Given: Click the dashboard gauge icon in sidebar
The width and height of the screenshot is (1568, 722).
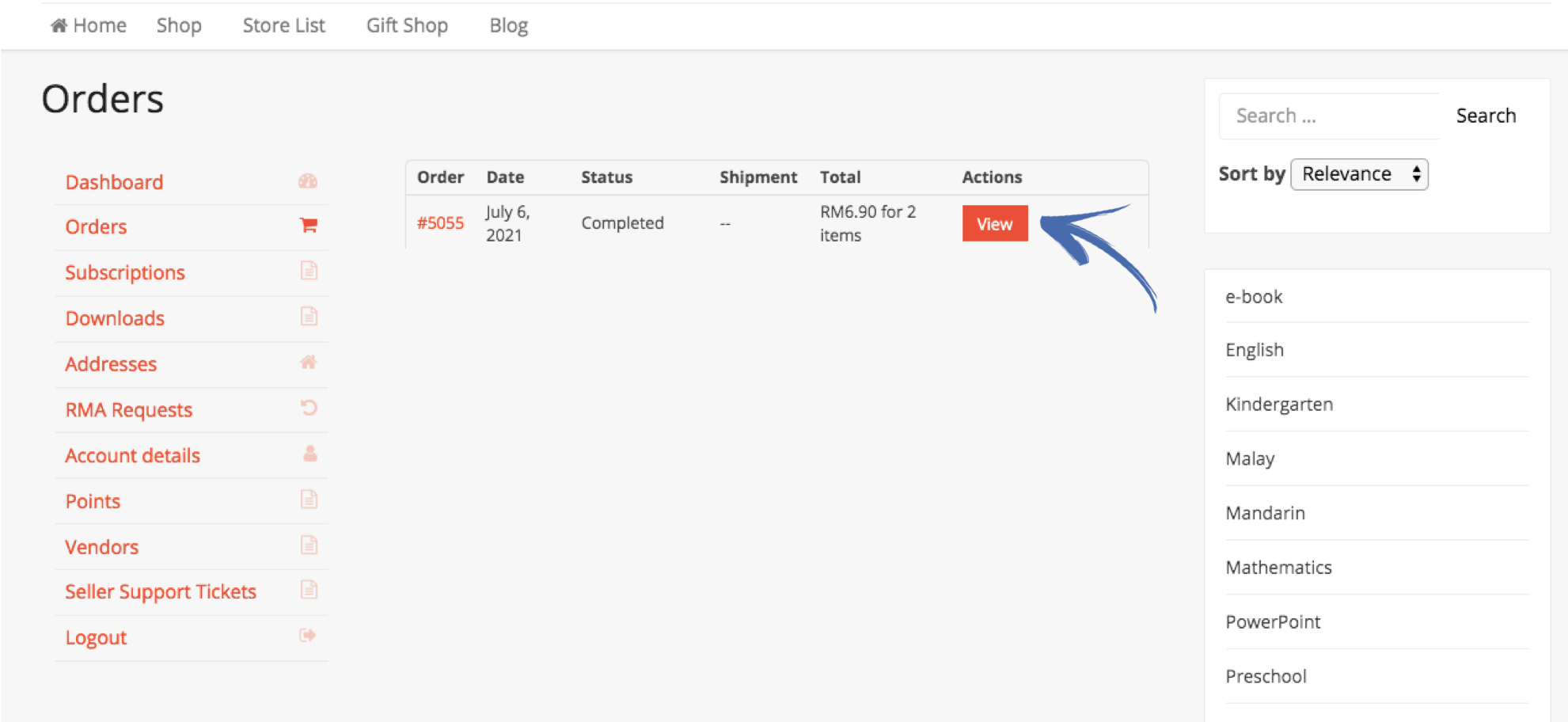Looking at the screenshot, I should (308, 181).
